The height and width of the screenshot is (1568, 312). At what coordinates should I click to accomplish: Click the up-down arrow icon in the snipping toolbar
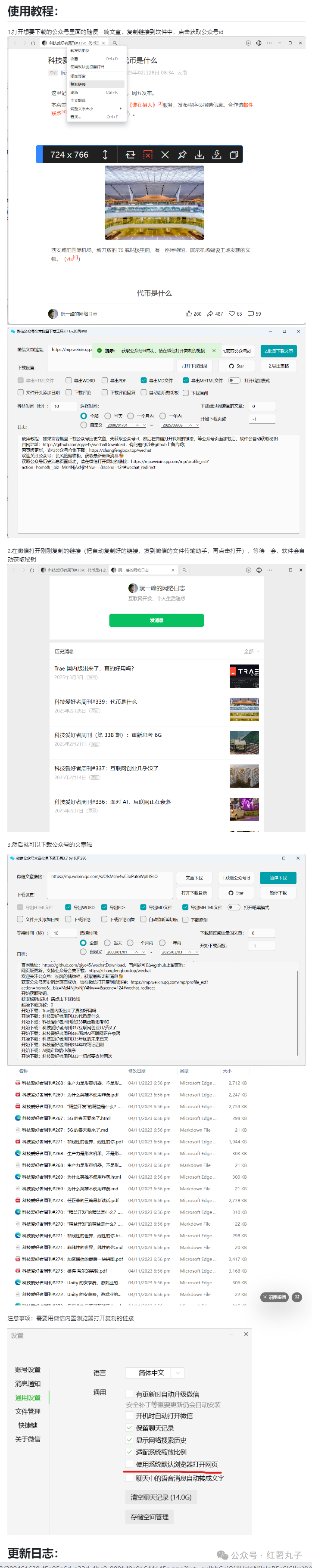pyautogui.click(x=105, y=155)
